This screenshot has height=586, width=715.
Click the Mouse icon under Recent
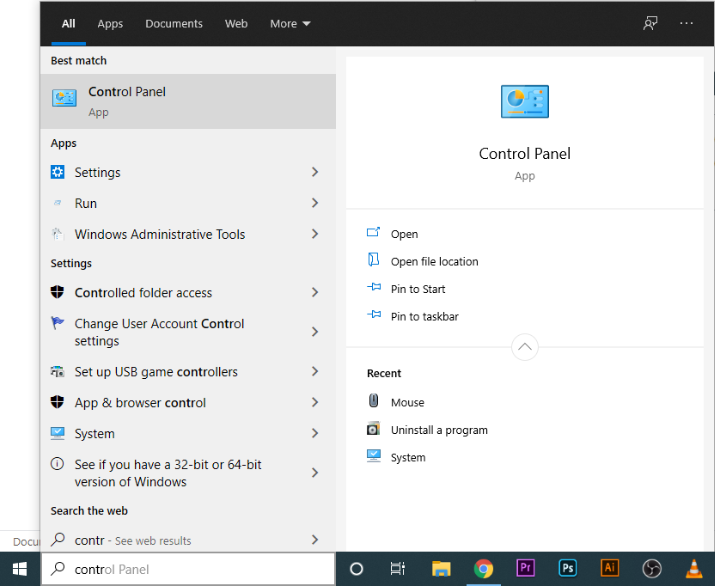373,400
